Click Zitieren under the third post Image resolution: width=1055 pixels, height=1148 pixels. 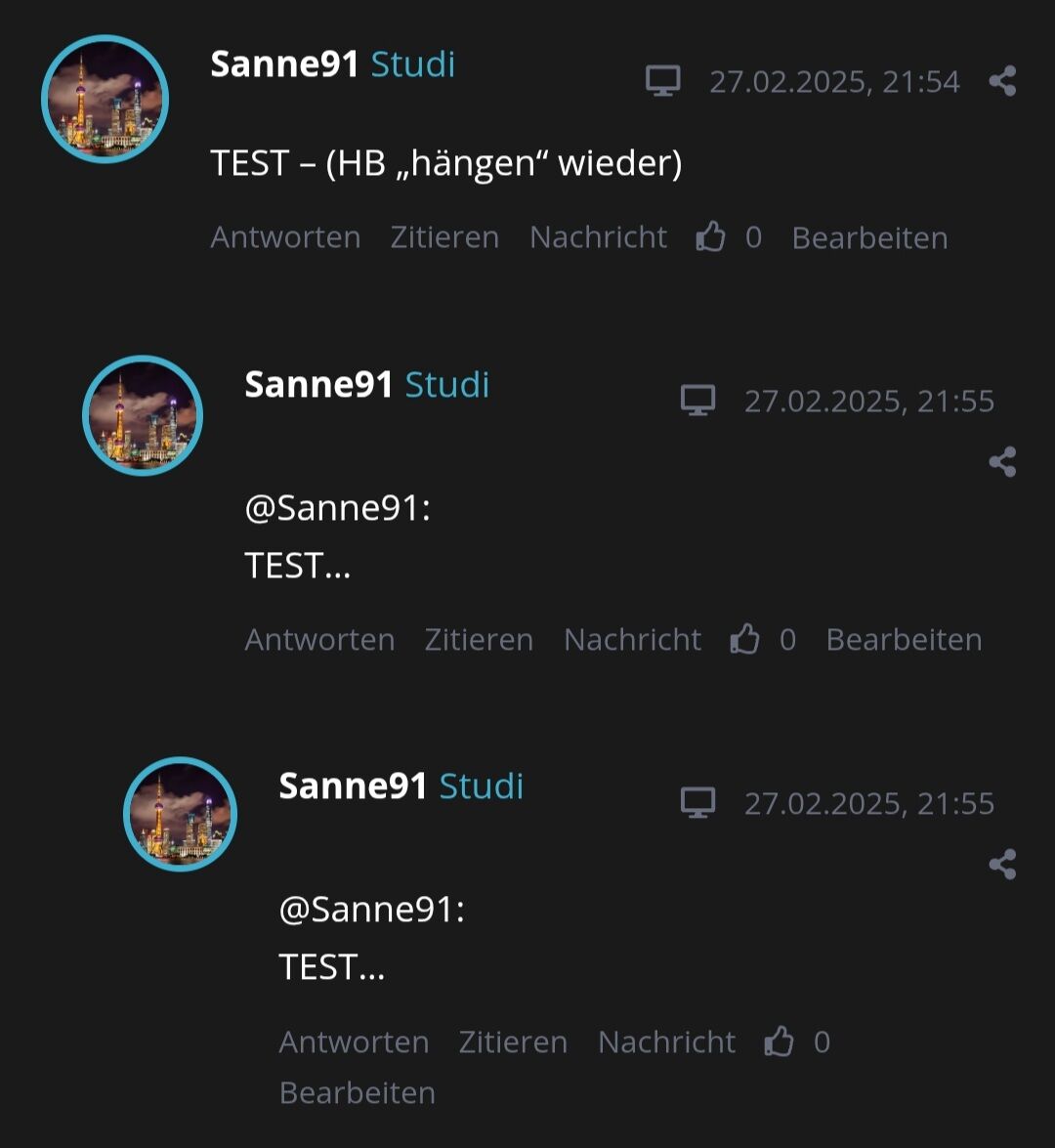pos(513,1042)
